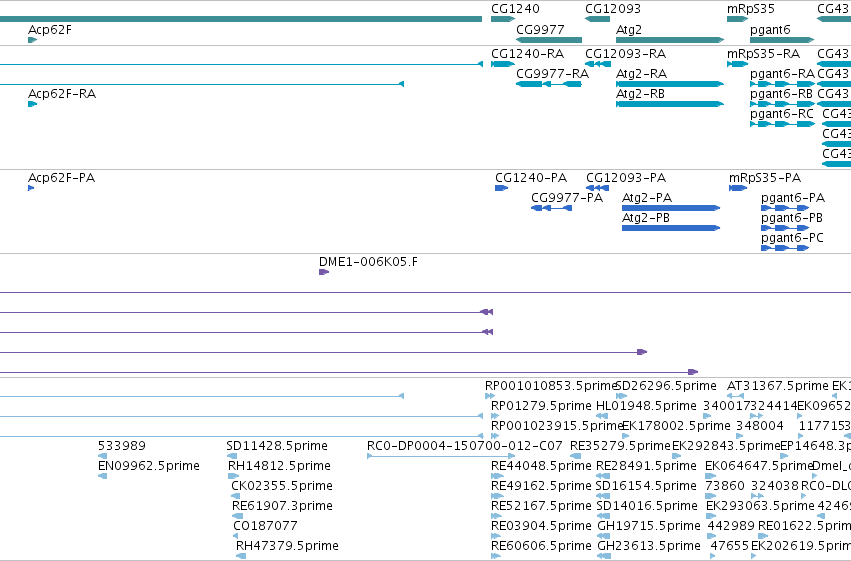
Task: Click the CG1240-PA protein feature
Action: coord(501,188)
